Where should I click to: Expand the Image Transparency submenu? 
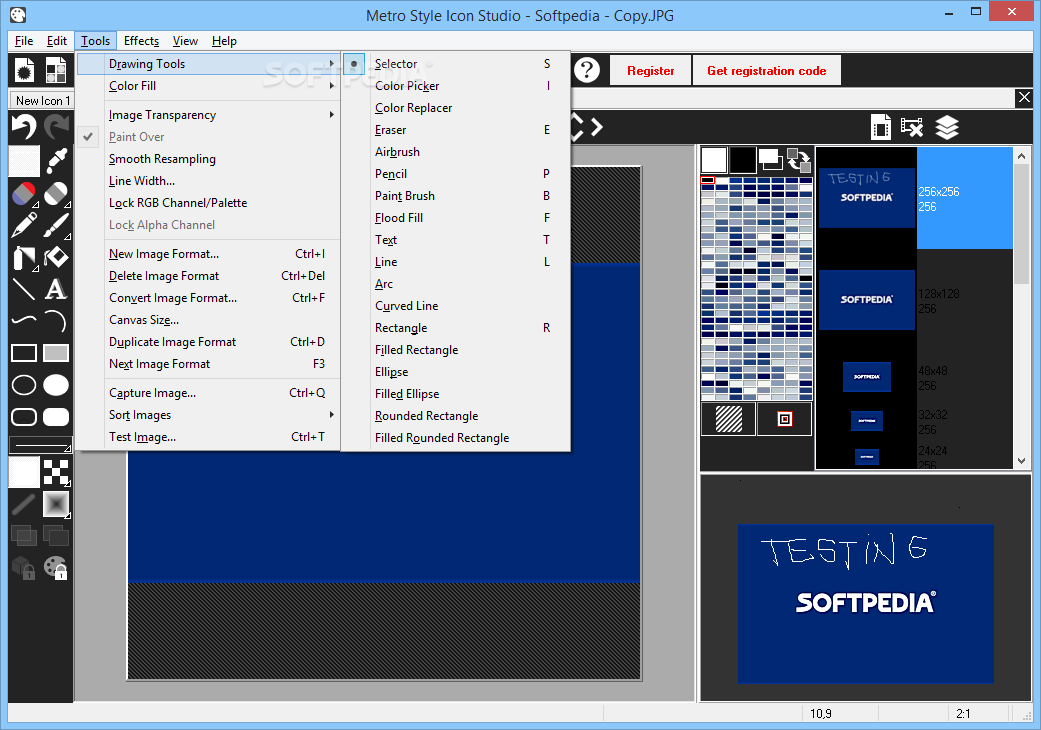click(x=208, y=115)
